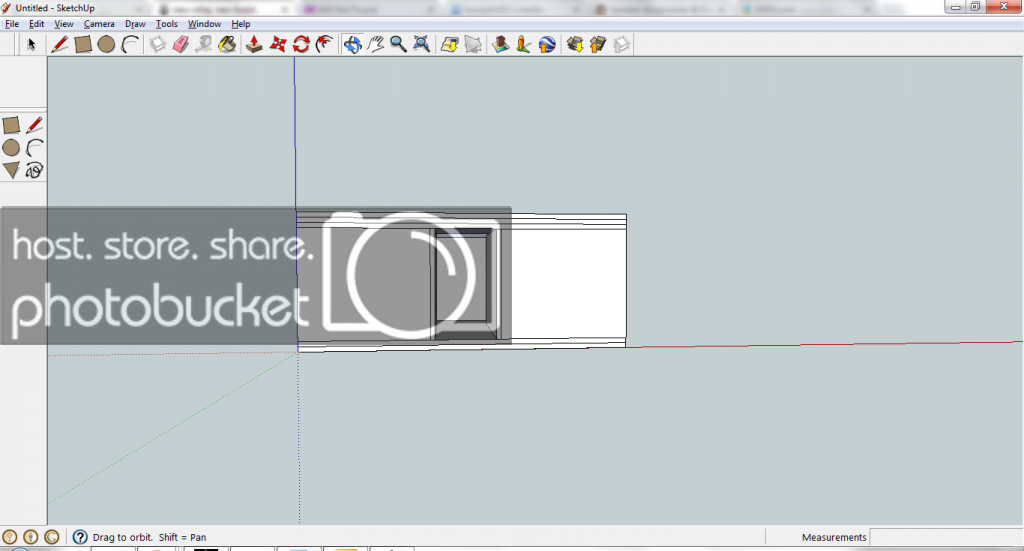1024x551 pixels.
Task: Open the Window menu
Action: (x=204, y=24)
